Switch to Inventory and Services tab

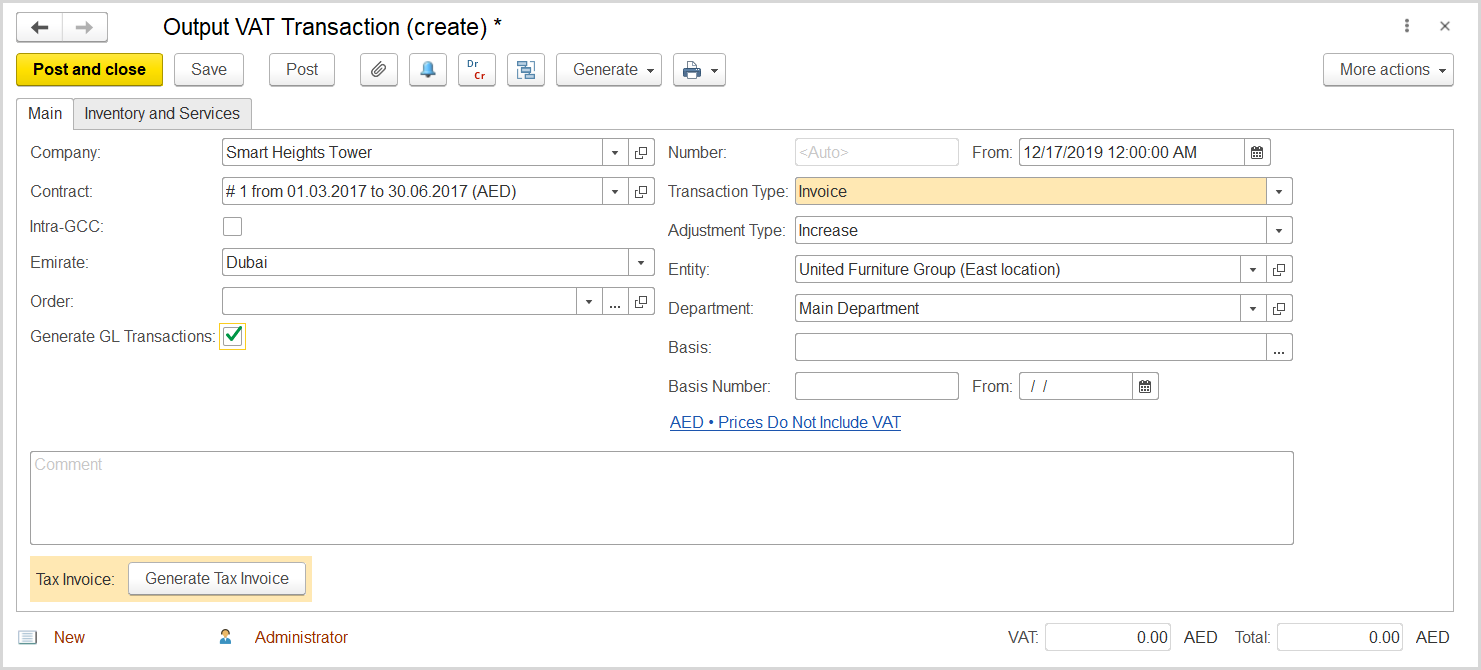click(162, 114)
